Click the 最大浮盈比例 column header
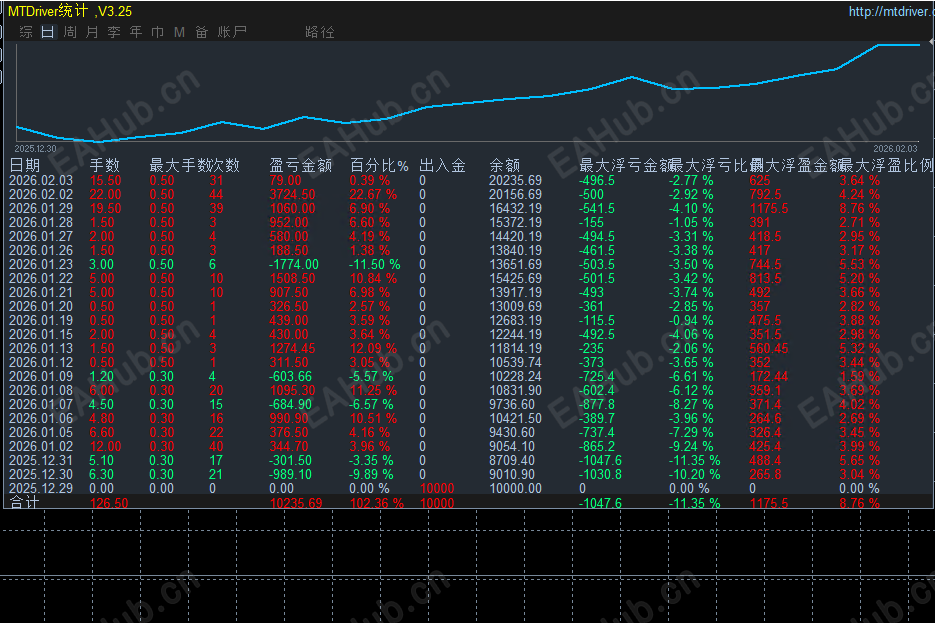 click(887, 165)
